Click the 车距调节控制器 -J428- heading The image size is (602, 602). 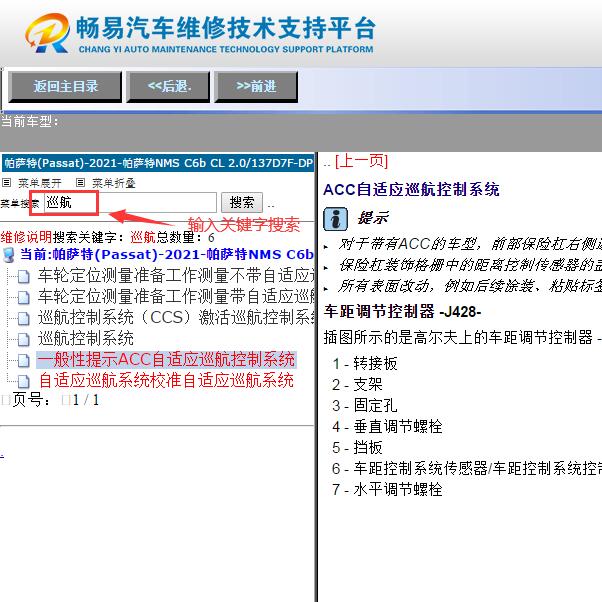pyautogui.click(x=402, y=311)
